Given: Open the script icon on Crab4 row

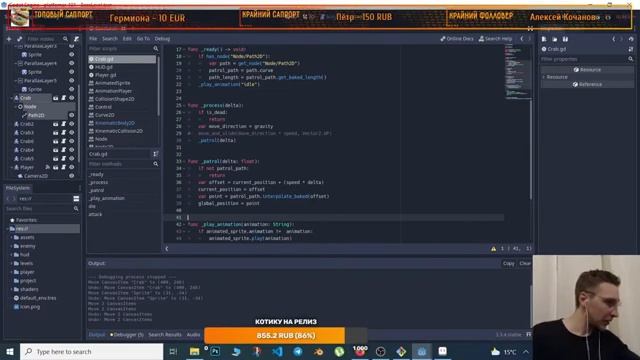Looking at the screenshot, I should click(64, 150).
